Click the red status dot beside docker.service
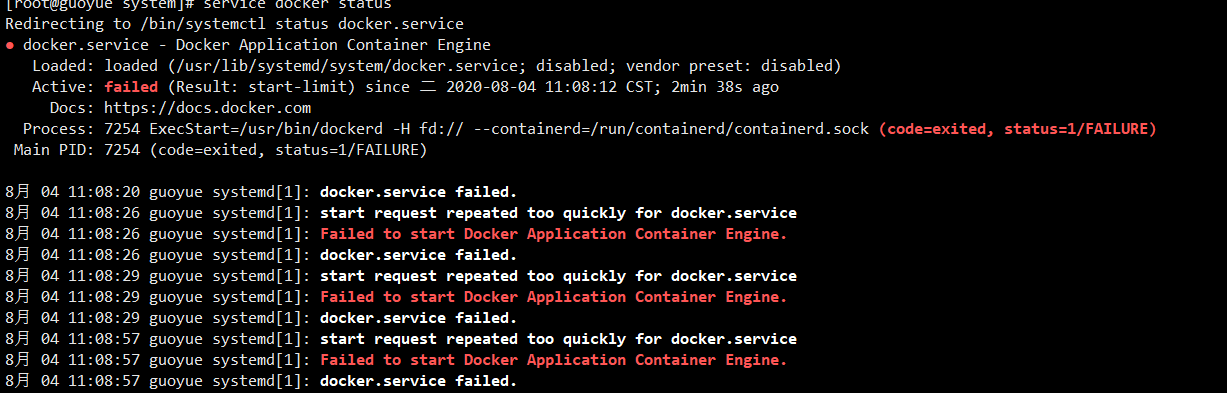 click(x=10, y=46)
